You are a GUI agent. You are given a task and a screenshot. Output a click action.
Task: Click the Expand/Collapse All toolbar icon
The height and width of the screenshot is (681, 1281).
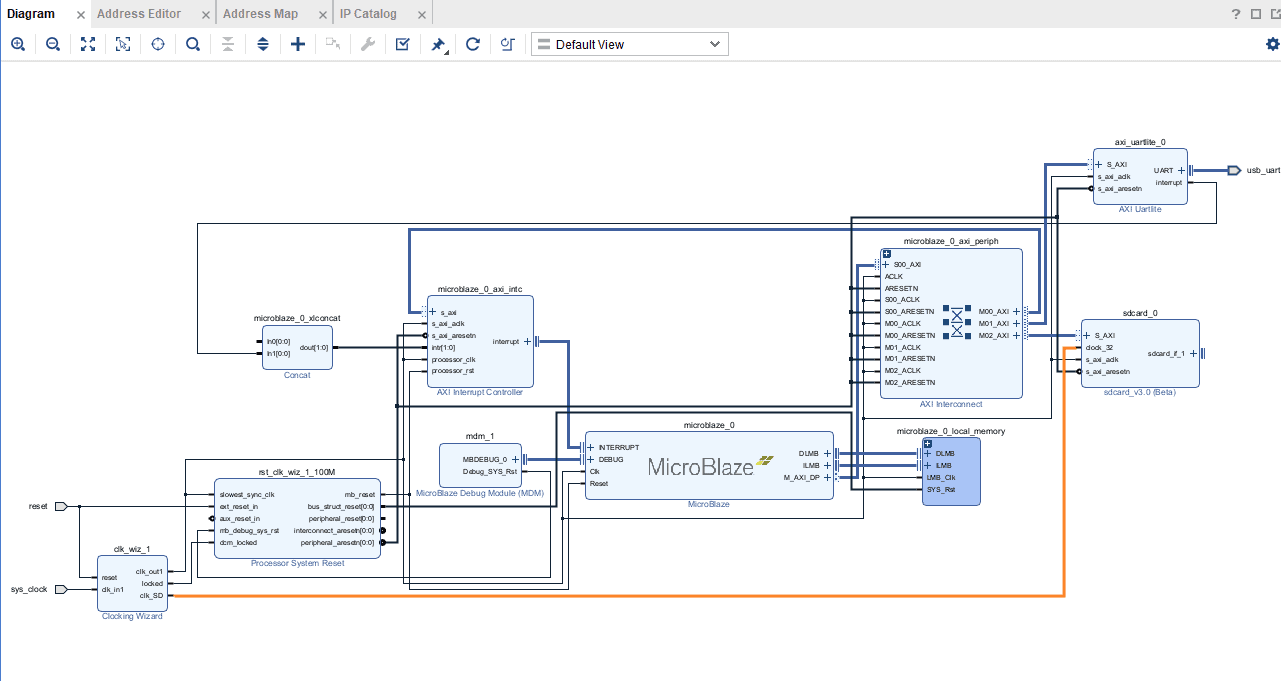(262, 44)
